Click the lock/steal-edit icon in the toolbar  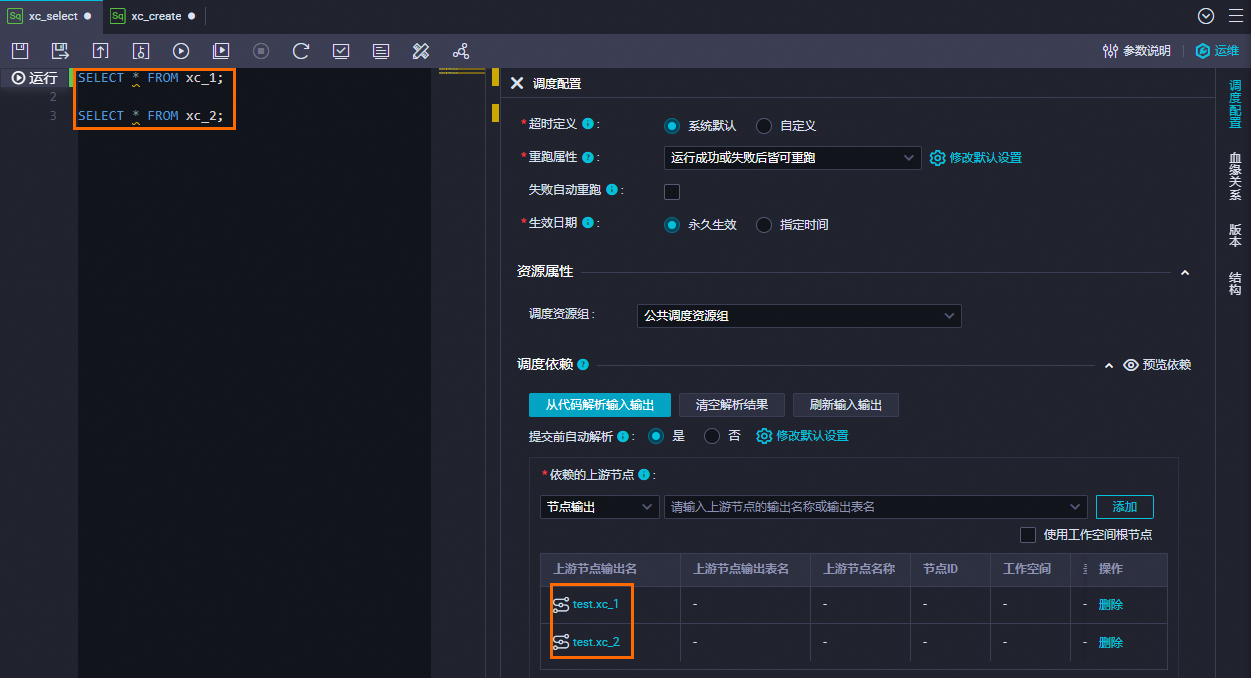coord(140,51)
